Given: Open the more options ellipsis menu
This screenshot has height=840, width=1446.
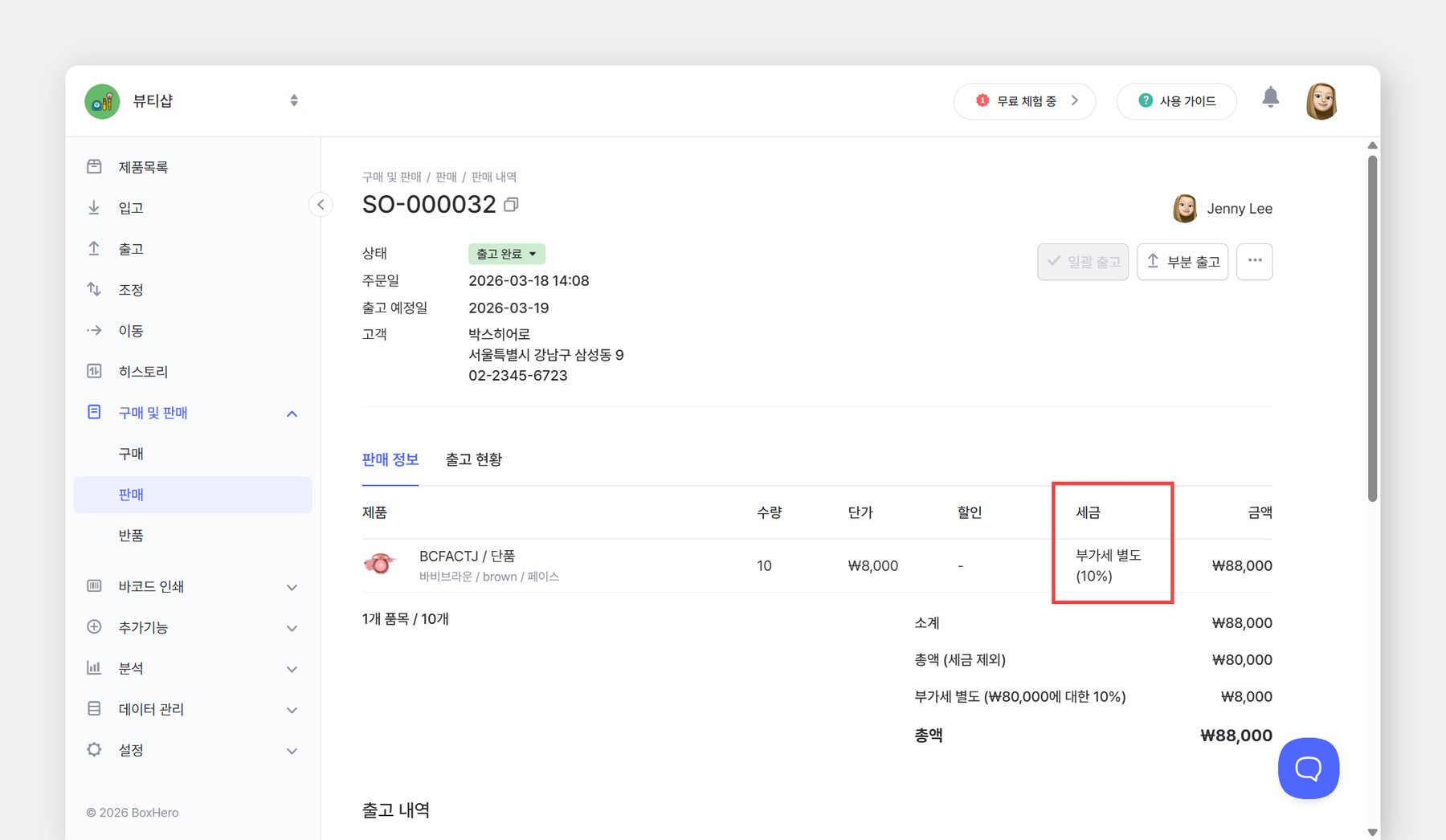Looking at the screenshot, I should pos(1254,261).
